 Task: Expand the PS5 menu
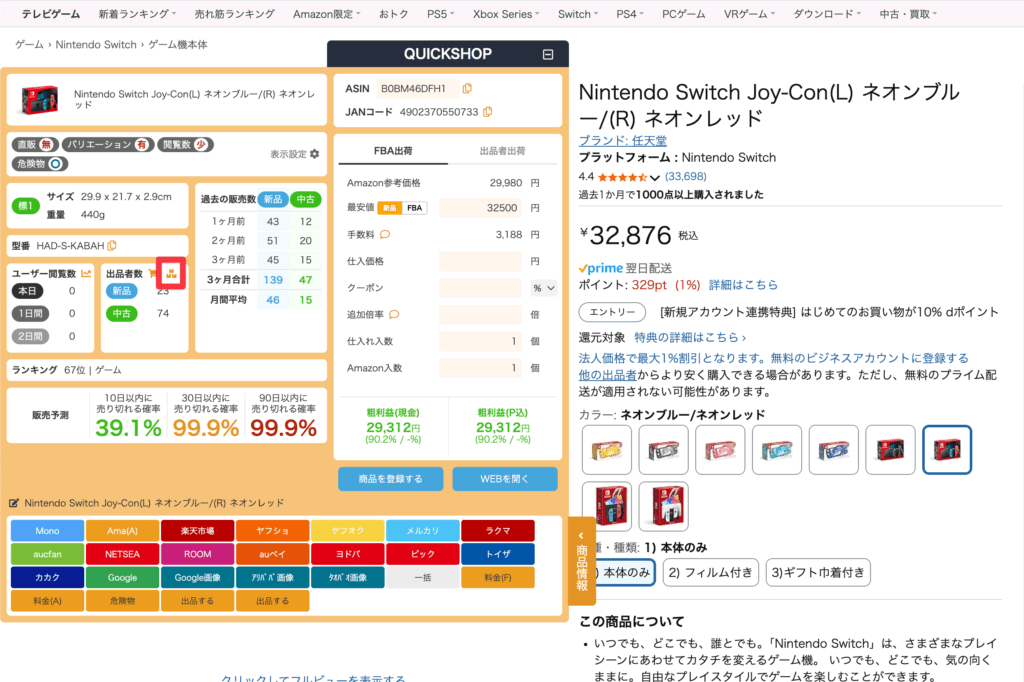[440, 14]
